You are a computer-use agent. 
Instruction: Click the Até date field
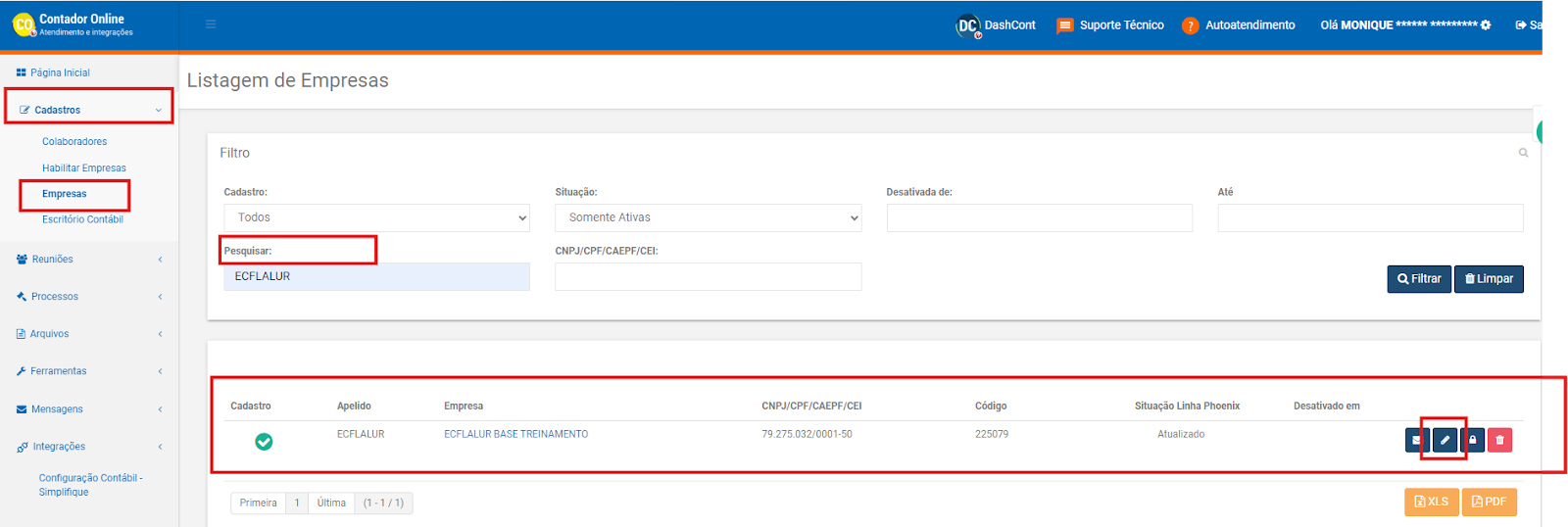point(1371,217)
